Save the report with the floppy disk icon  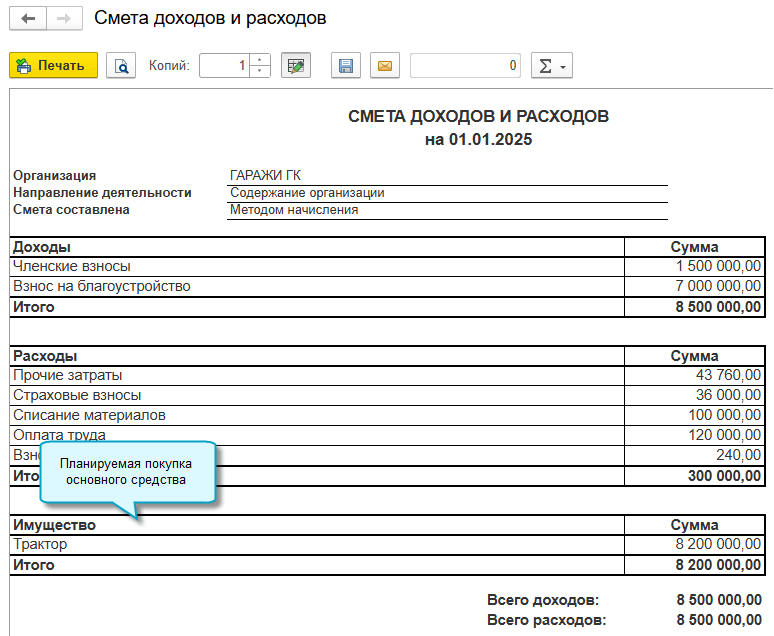point(346,65)
